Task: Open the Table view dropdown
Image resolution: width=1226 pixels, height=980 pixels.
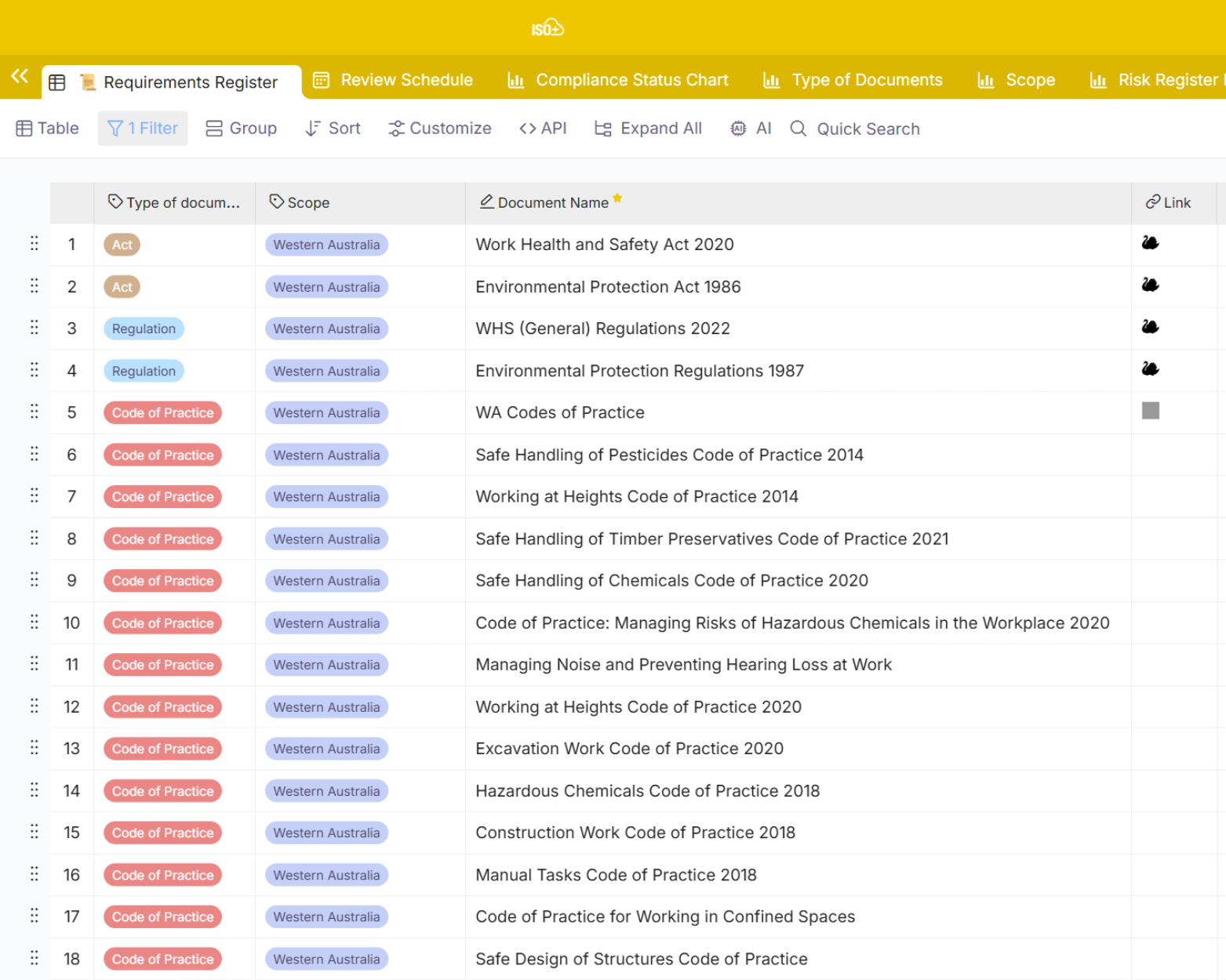Action: point(48,129)
